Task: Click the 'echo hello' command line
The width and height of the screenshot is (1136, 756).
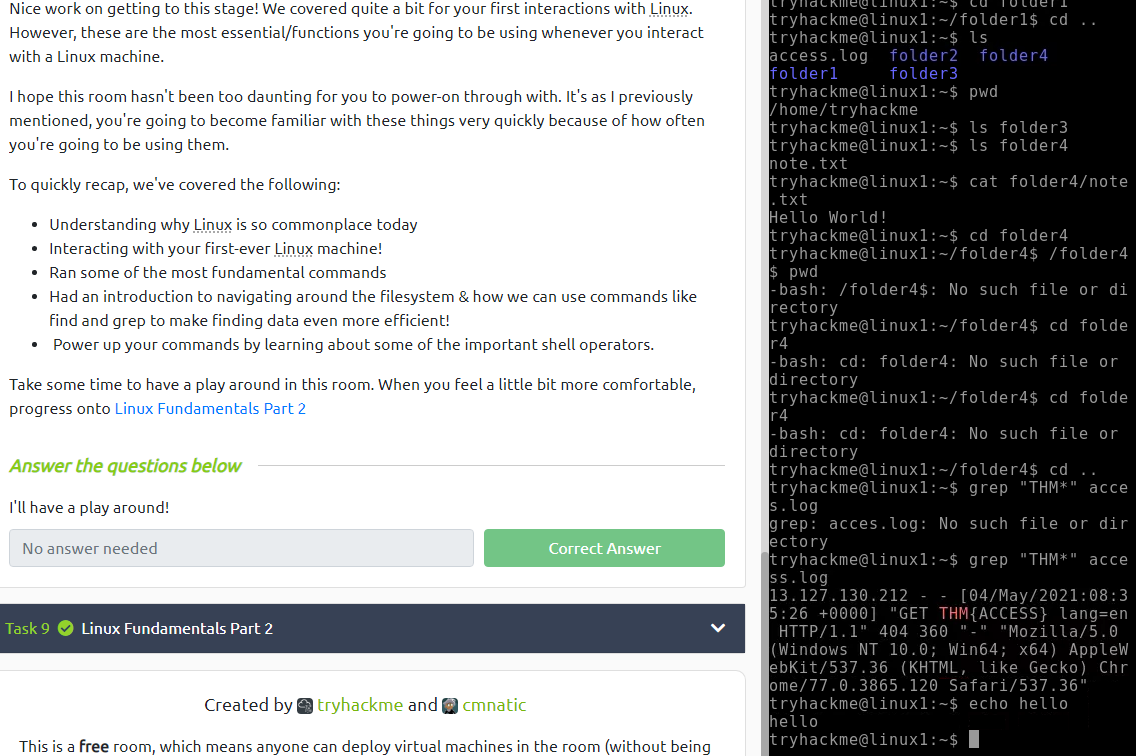Action: click(918, 703)
